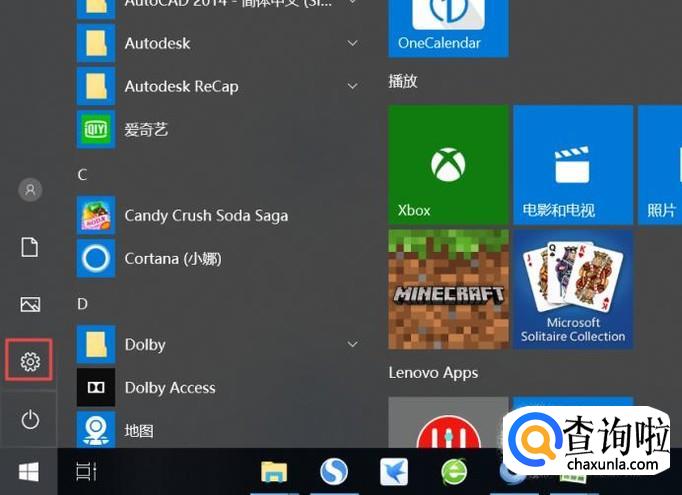The width and height of the screenshot is (682, 495).
Task: Expand the Autodesk ReCap chevron
Action: tap(353, 86)
